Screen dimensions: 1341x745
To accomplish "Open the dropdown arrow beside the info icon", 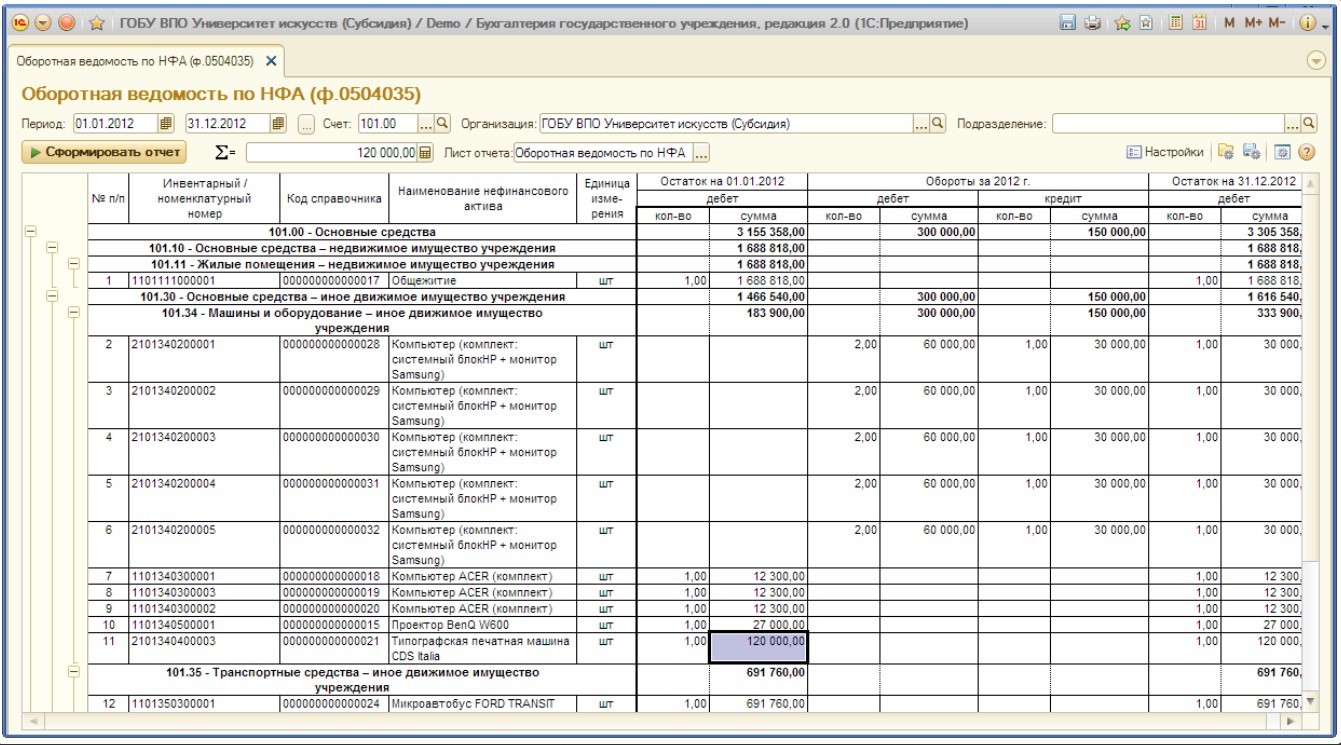I will 1325,24.
